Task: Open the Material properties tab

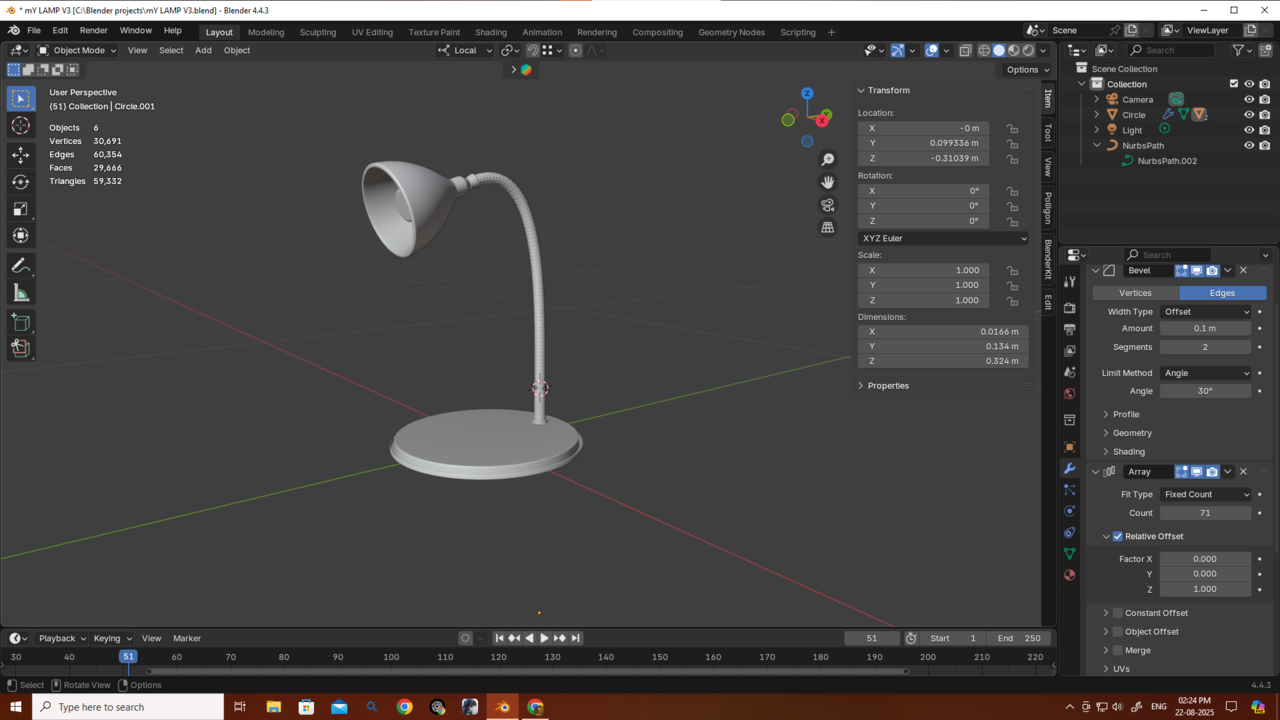Action: (x=1069, y=575)
